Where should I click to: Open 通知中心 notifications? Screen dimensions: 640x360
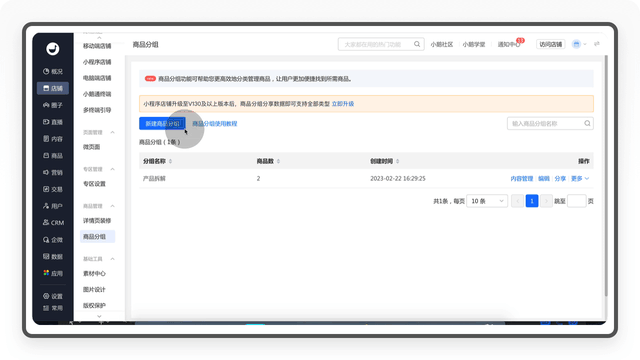[x=509, y=44]
